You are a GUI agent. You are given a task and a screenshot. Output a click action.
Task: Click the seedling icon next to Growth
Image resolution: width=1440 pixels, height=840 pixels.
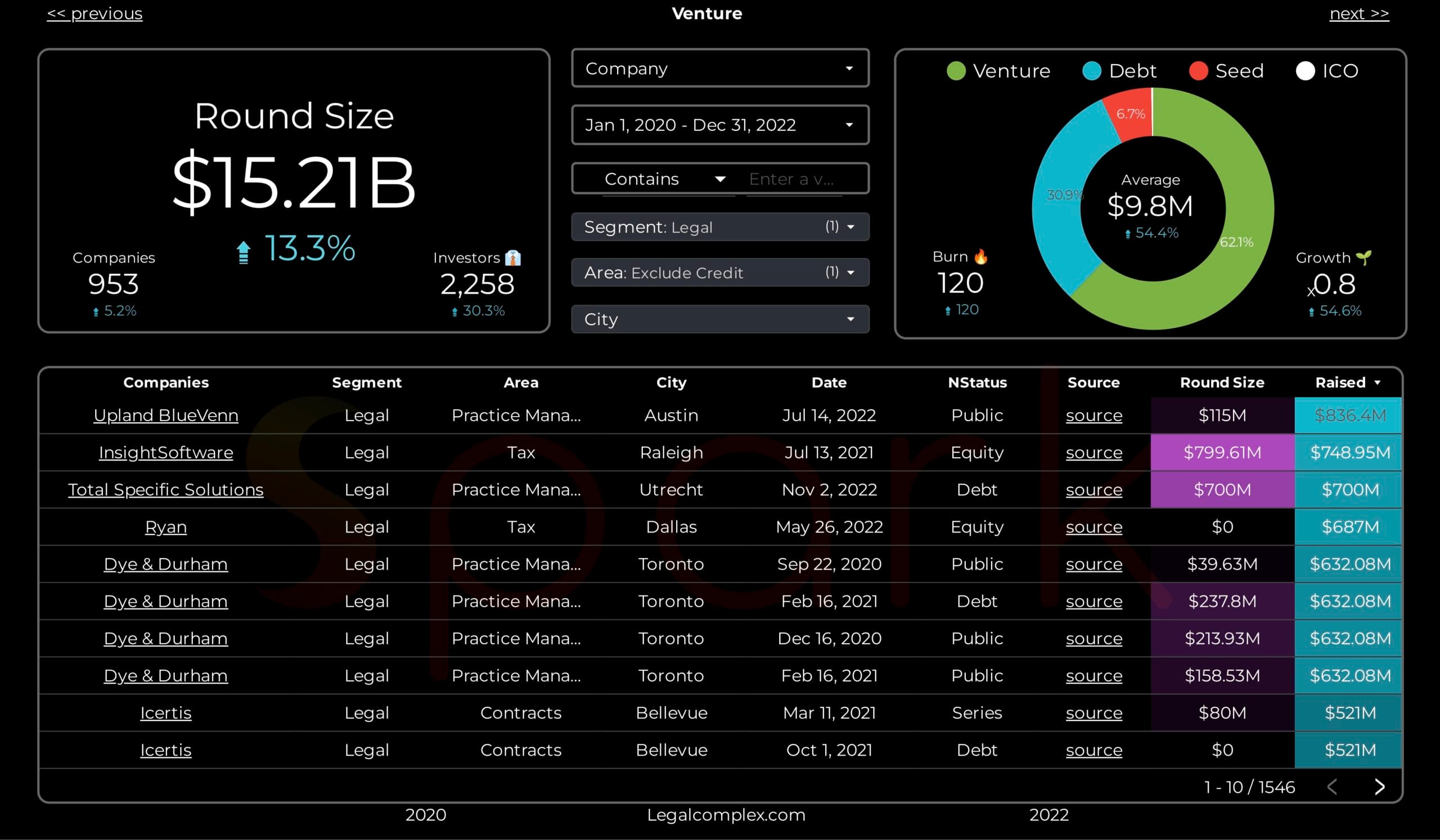[x=1363, y=258]
